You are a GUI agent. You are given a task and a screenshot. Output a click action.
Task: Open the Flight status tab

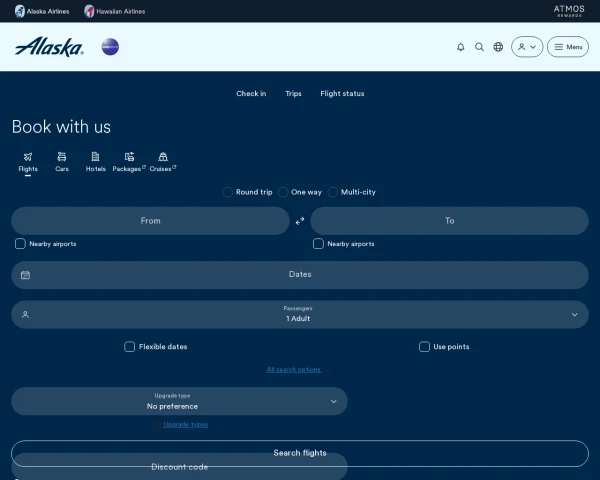(x=342, y=94)
